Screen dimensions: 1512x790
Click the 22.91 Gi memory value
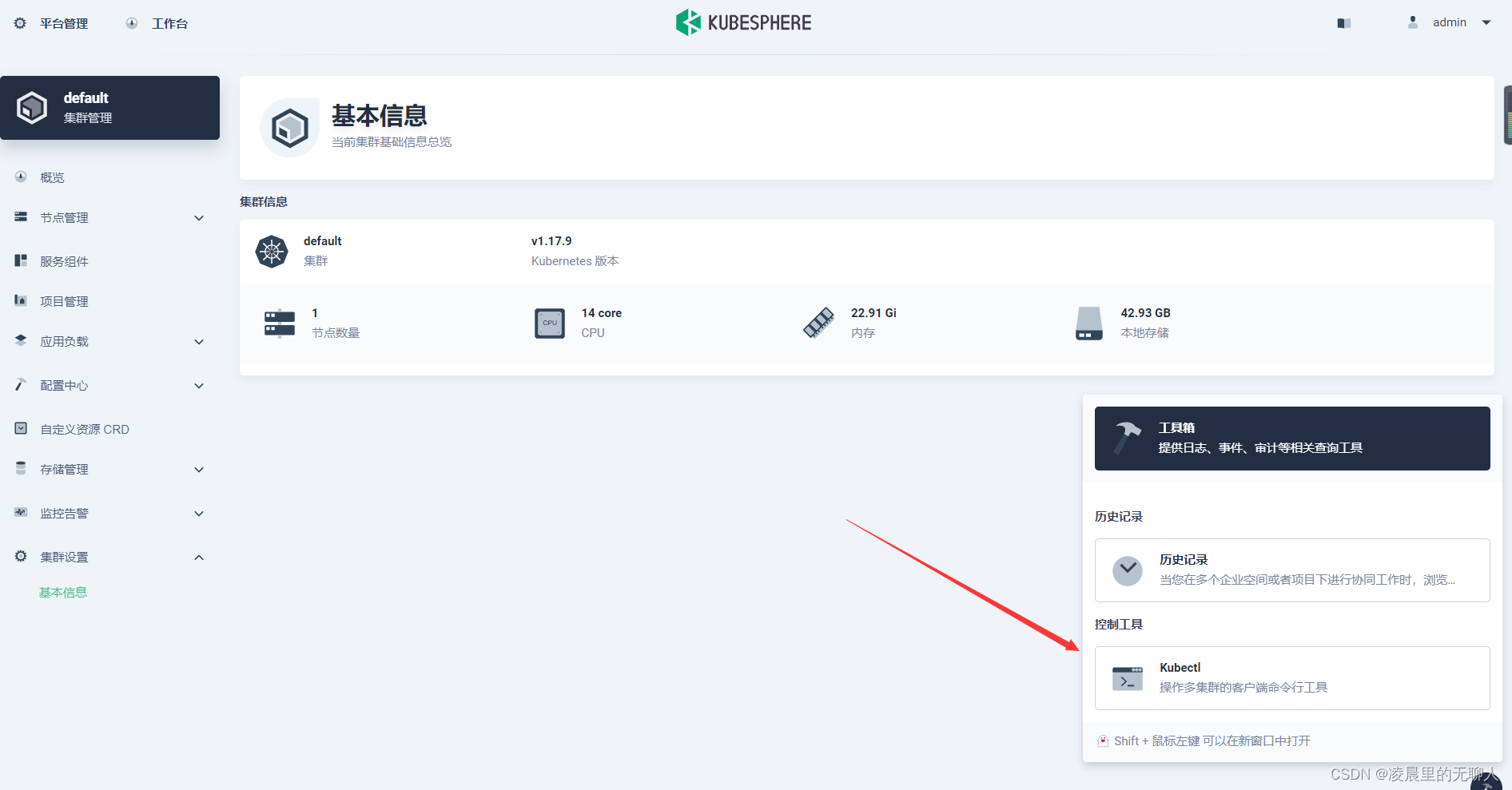pyautogui.click(x=873, y=313)
